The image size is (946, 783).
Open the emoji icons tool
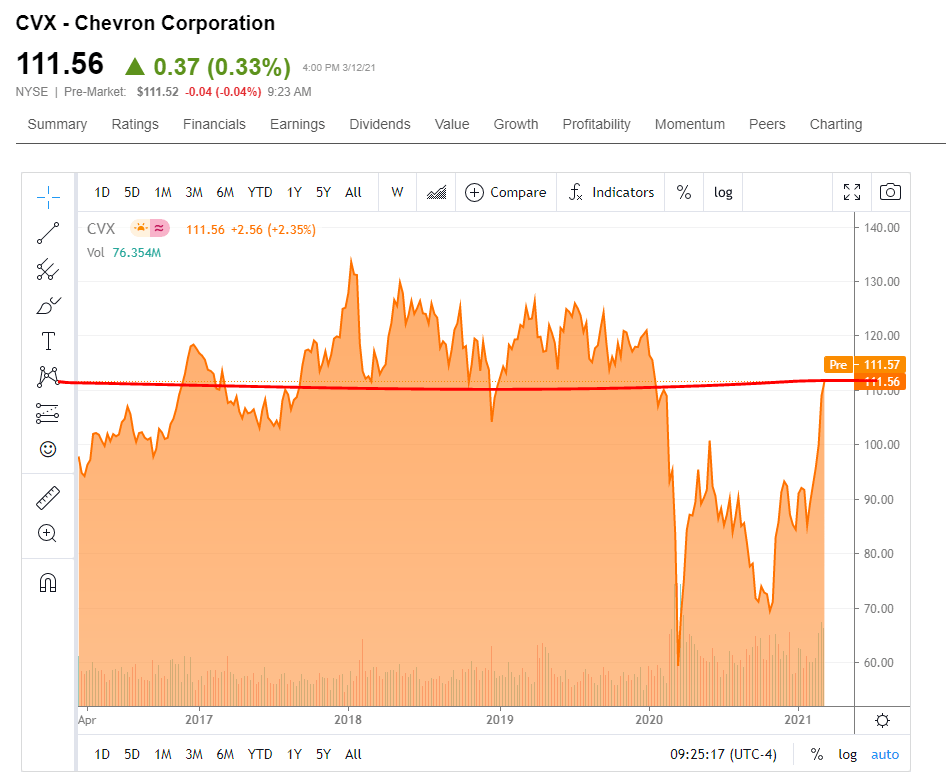coord(48,449)
